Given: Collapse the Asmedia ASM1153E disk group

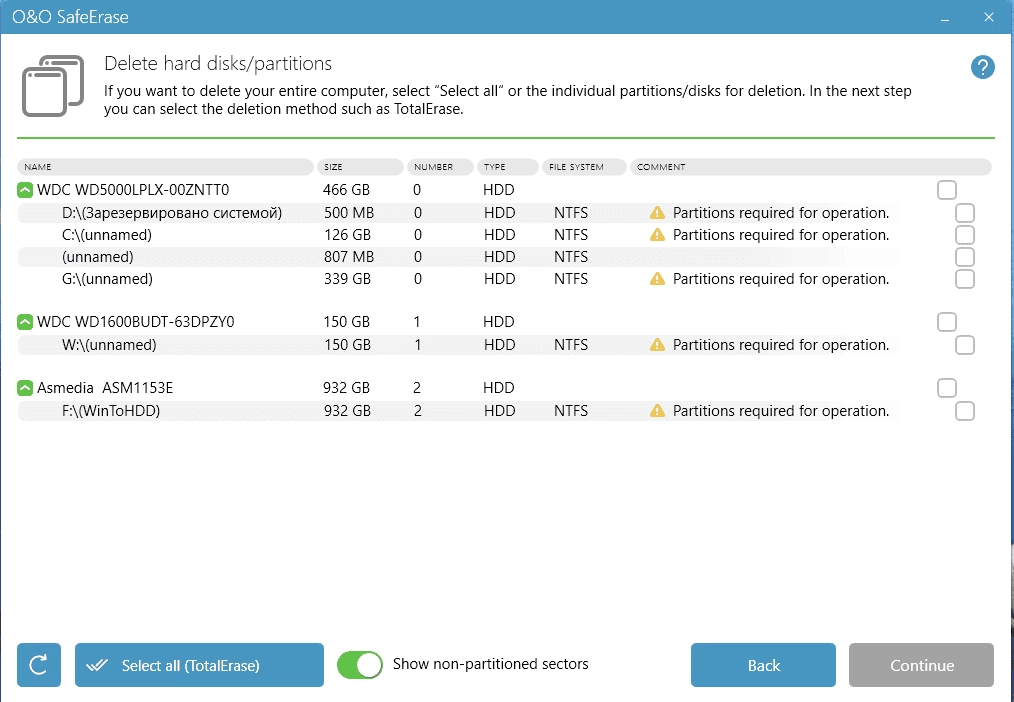Looking at the screenshot, I should click(25, 388).
